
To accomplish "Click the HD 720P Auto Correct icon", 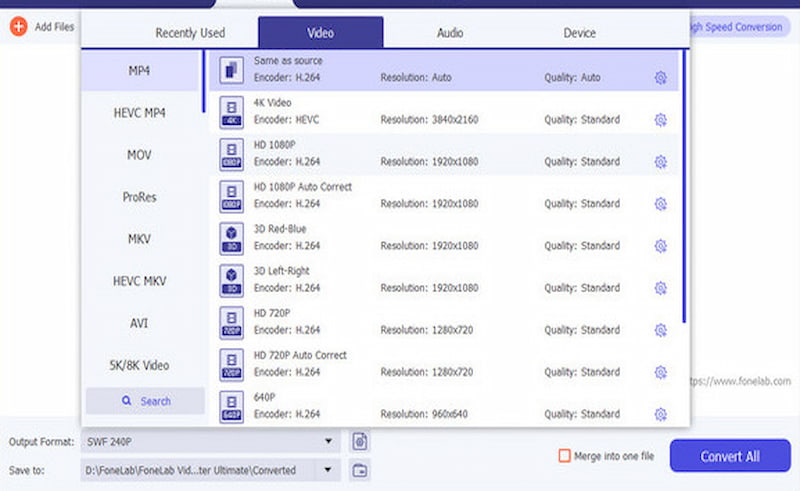I will 232,364.
